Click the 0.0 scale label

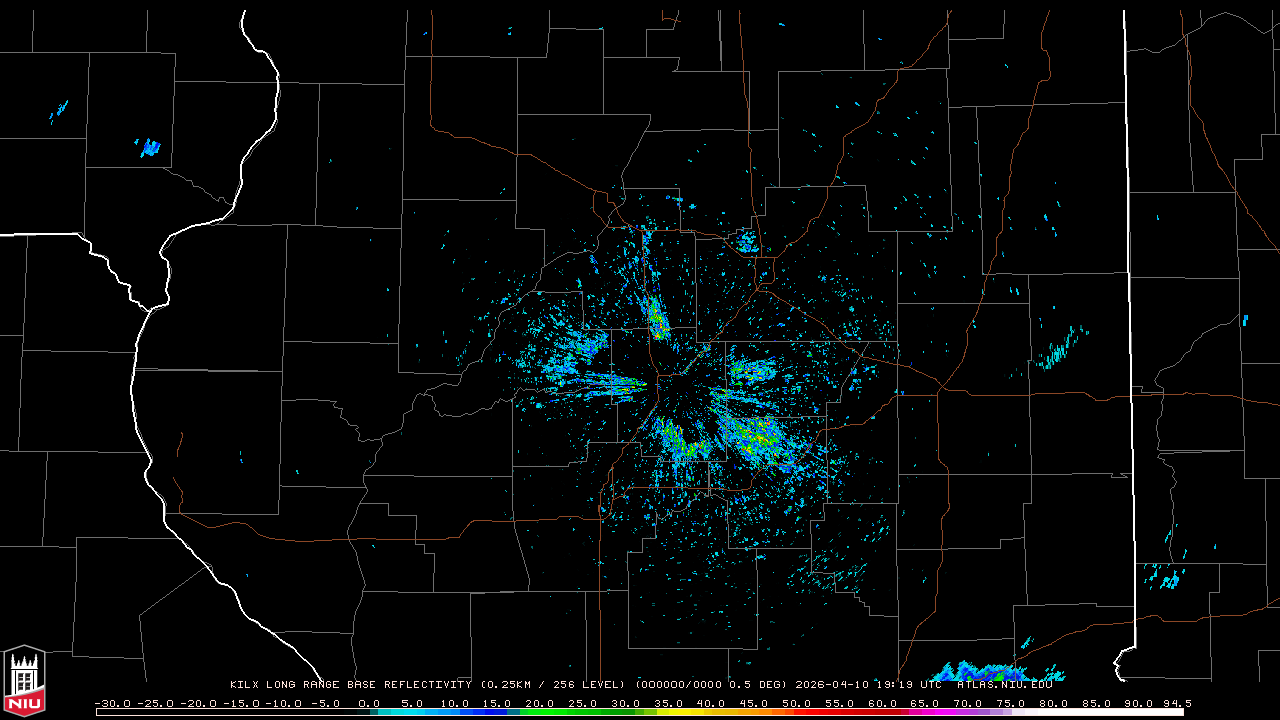(369, 704)
